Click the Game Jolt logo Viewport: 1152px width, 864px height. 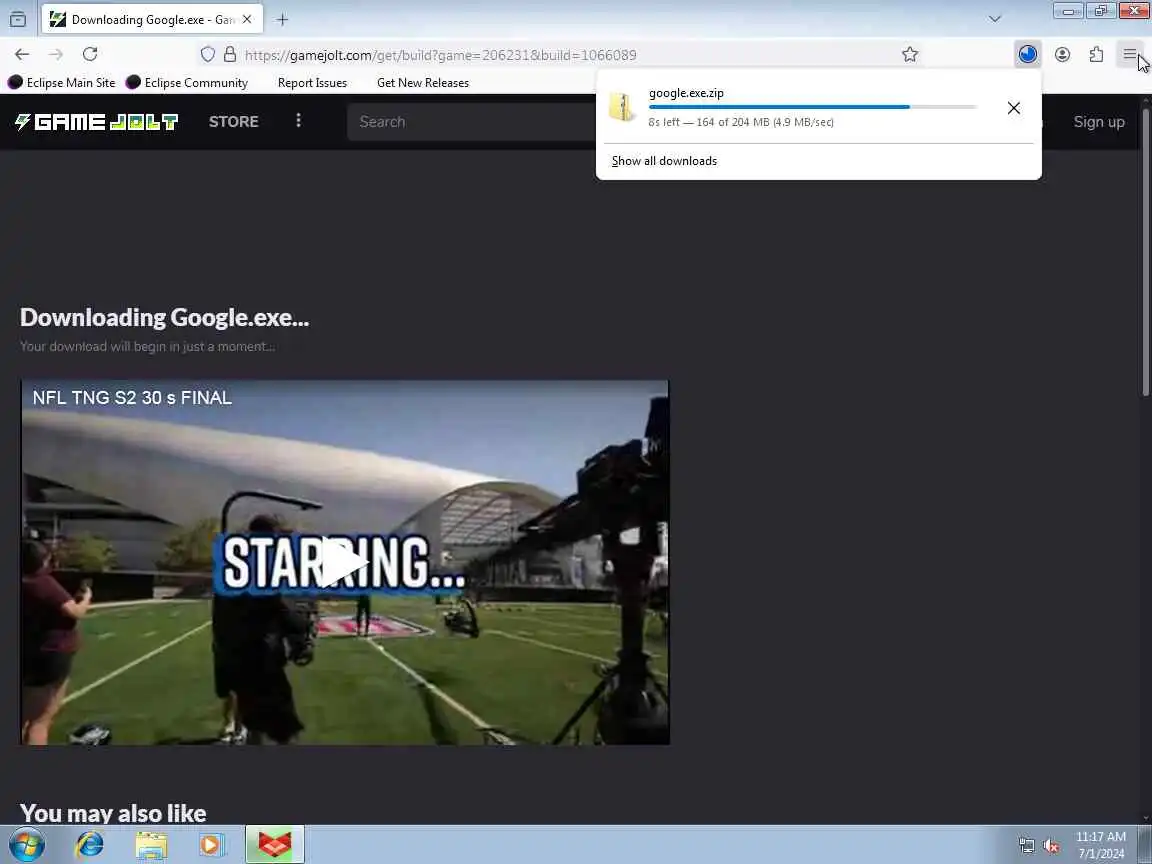[x=96, y=122]
